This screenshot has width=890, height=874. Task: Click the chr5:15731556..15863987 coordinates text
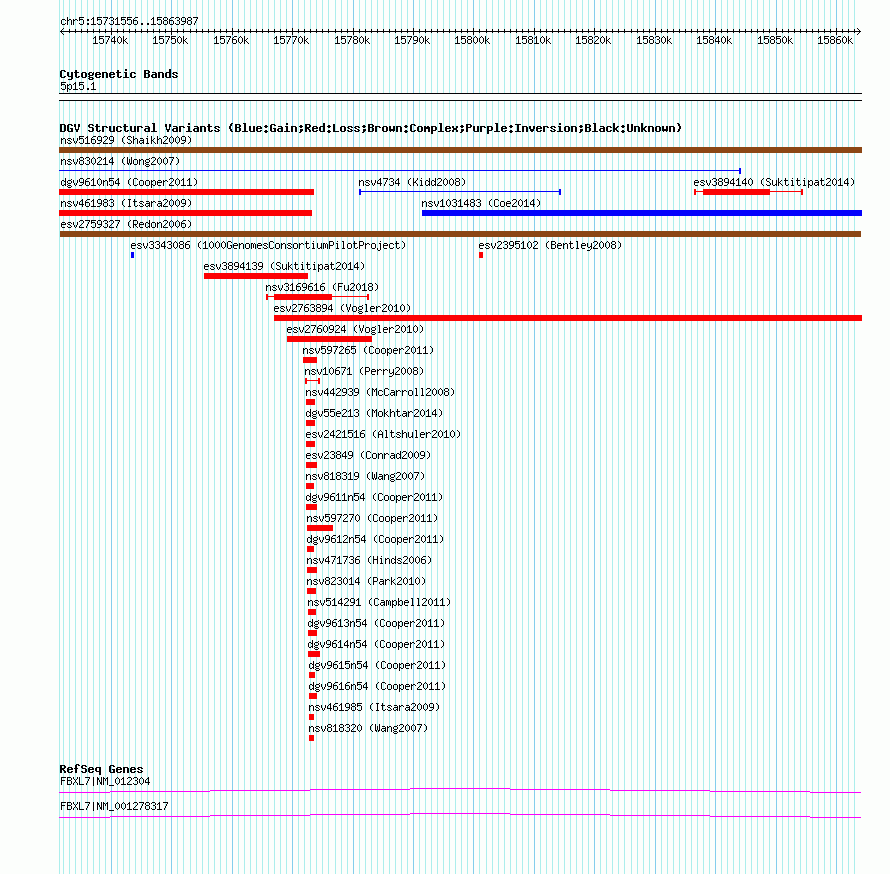(x=129, y=22)
